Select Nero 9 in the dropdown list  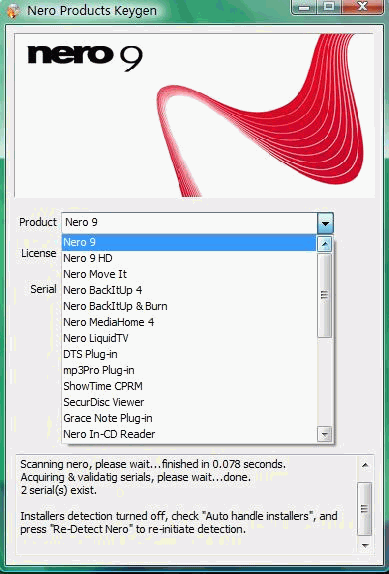189,242
